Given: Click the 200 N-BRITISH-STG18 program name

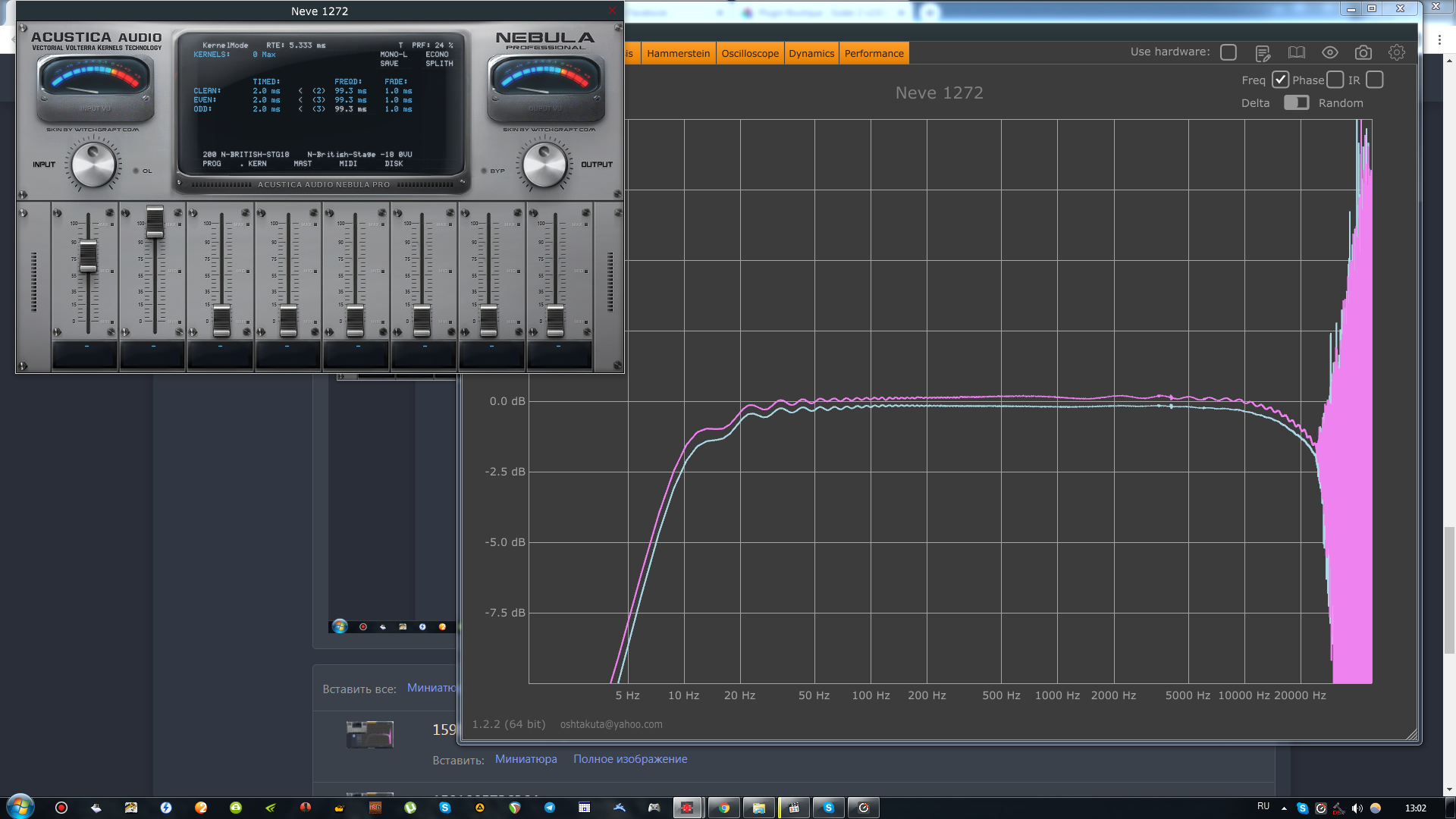Looking at the screenshot, I should tap(246, 155).
